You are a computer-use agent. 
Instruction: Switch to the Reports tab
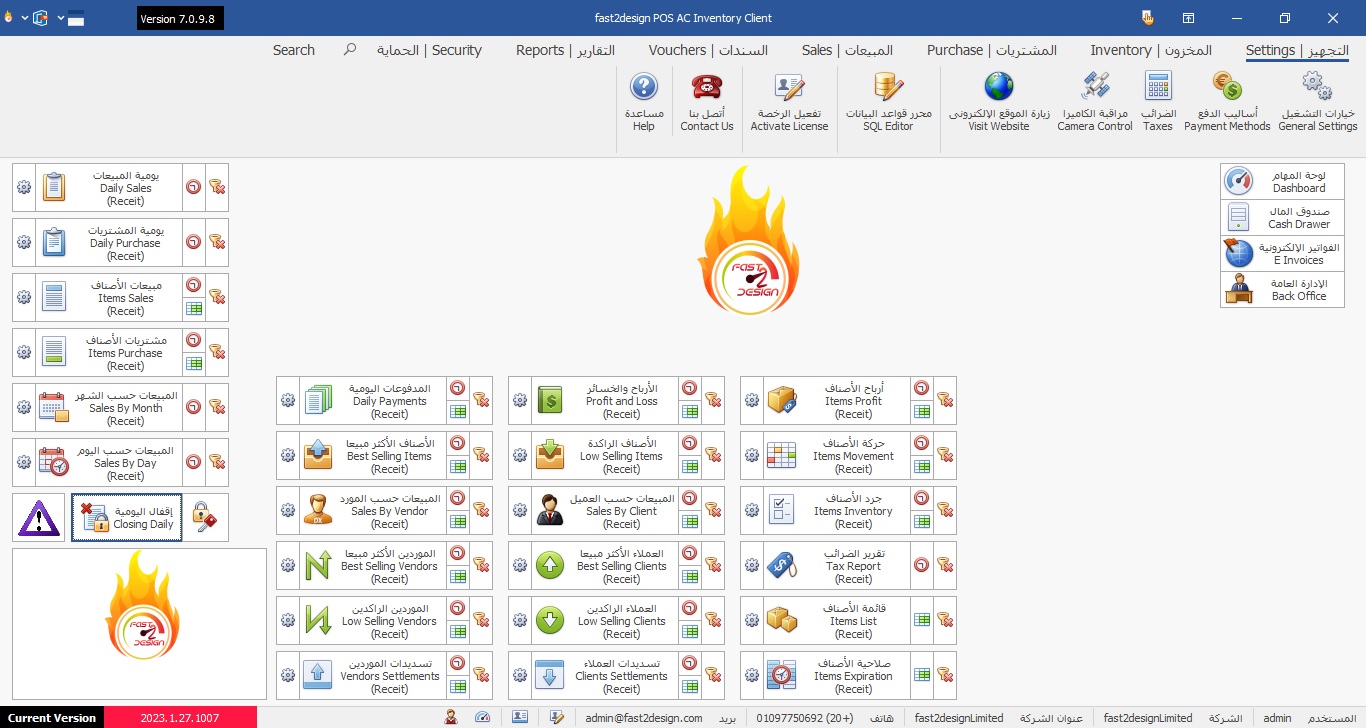(x=565, y=50)
